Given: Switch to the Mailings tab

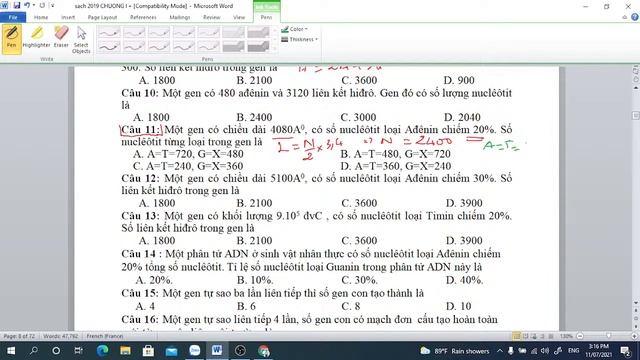Looking at the screenshot, I should point(180,17).
